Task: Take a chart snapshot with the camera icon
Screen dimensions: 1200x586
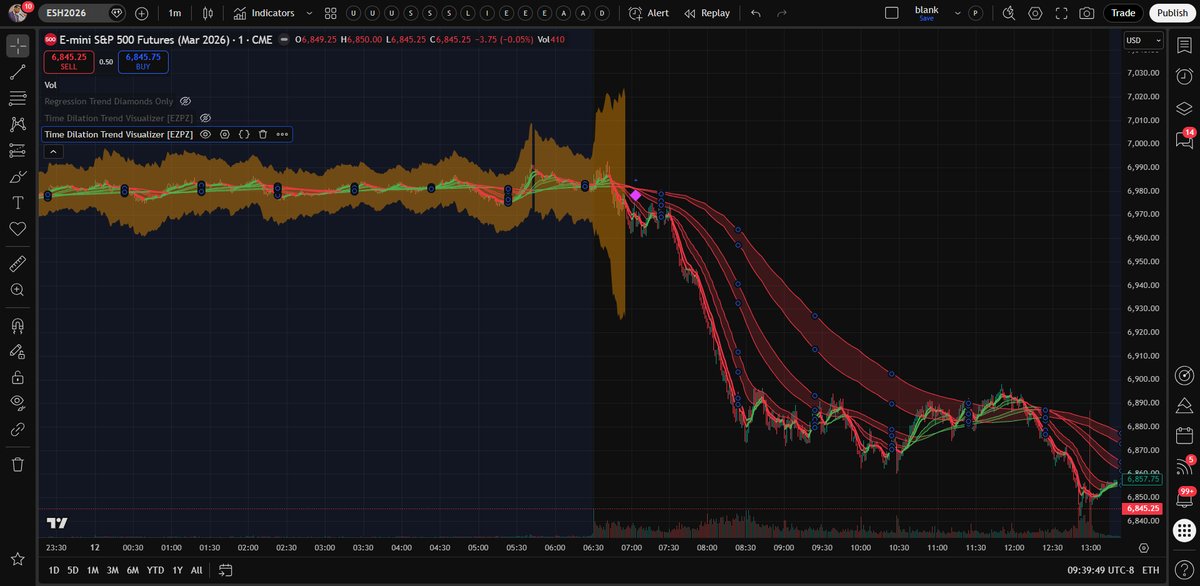Action: tap(1085, 13)
